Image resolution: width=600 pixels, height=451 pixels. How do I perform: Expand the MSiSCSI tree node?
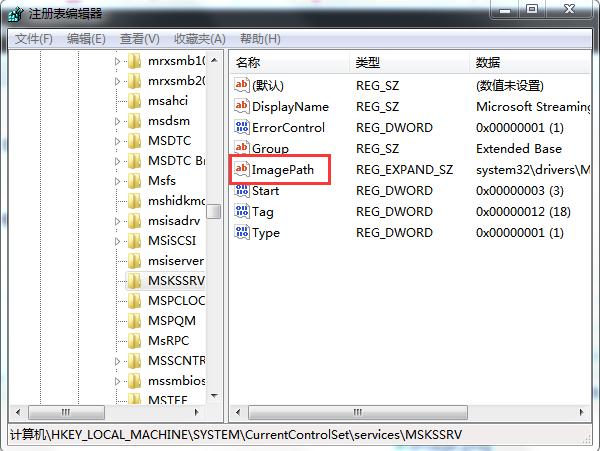[117, 241]
